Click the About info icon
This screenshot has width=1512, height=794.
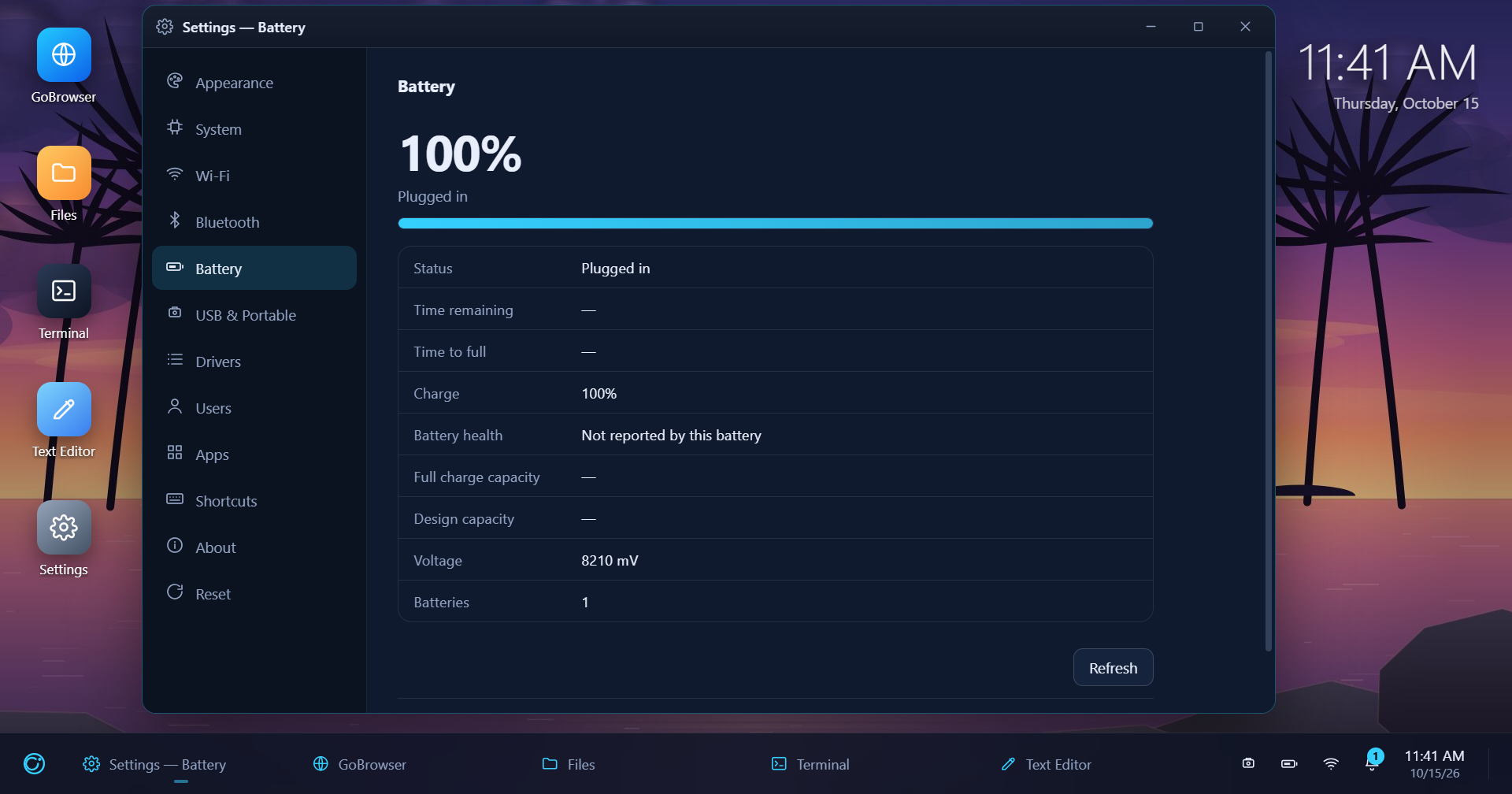[x=175, y=547]
